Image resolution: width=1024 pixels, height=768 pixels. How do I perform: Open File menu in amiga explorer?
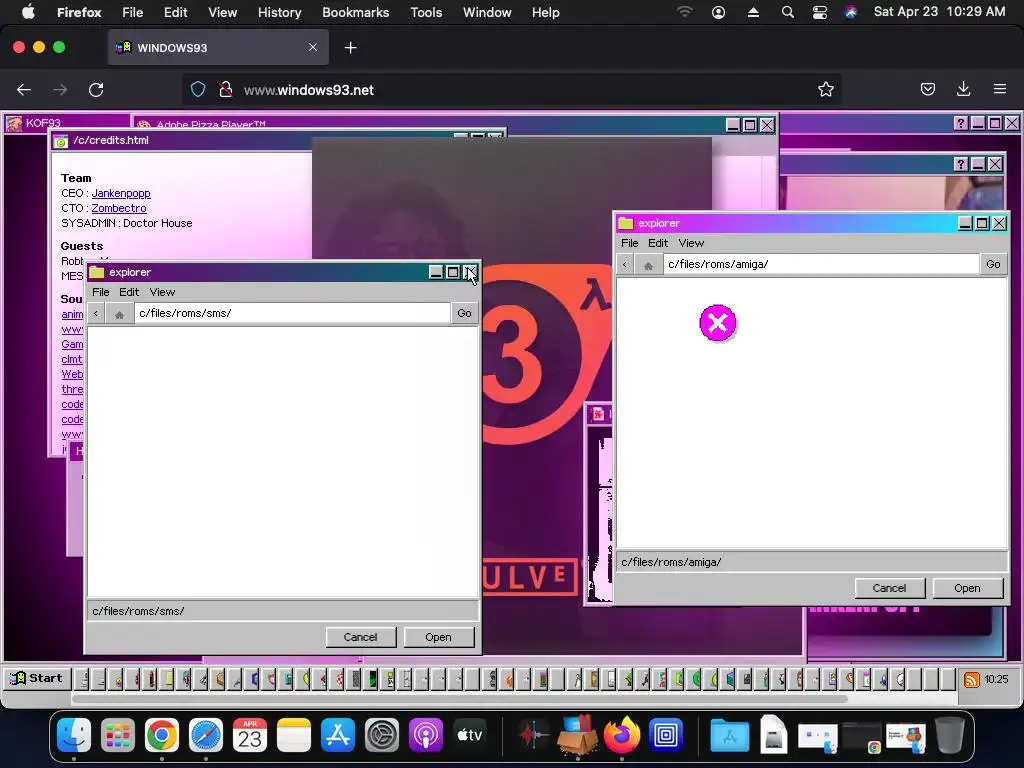click(x=630, y=243)
